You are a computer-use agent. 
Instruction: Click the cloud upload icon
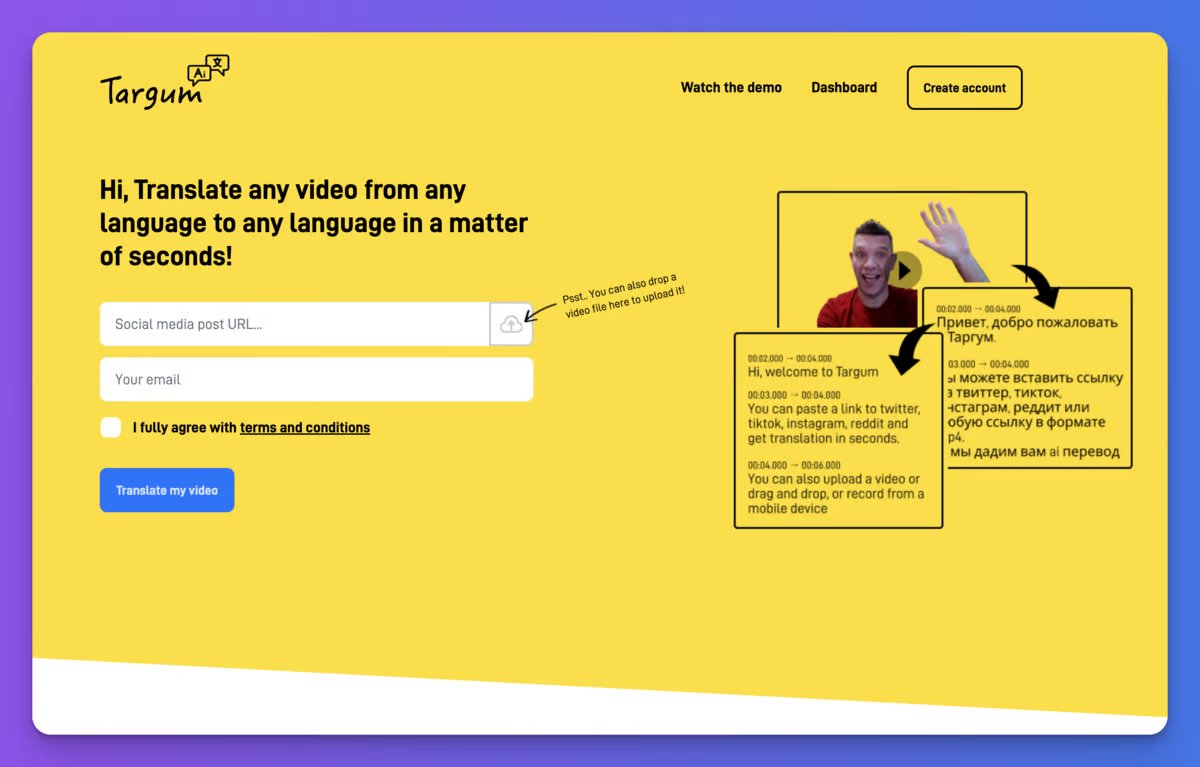coord(511,324)
